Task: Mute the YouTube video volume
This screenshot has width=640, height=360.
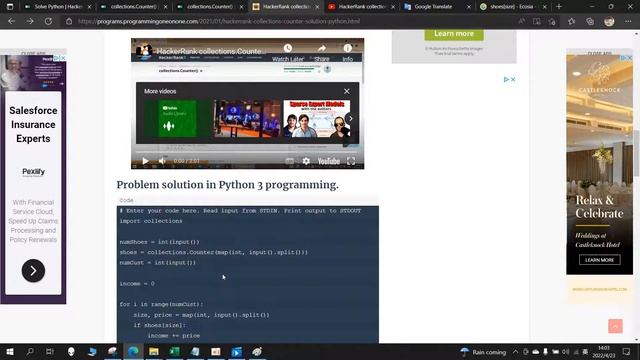Action: click(162, 161)
